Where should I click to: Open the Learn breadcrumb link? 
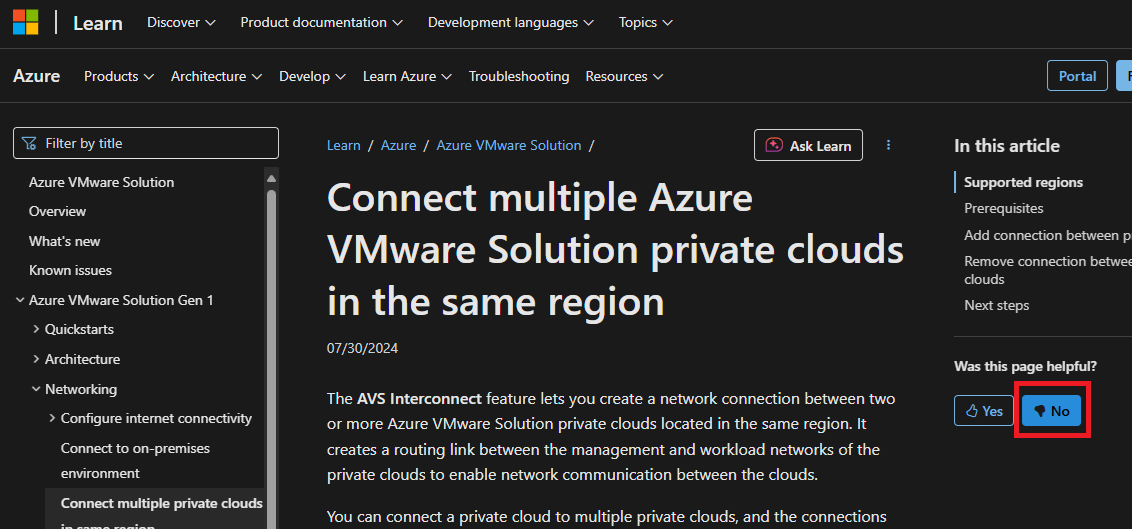[344, 145]
